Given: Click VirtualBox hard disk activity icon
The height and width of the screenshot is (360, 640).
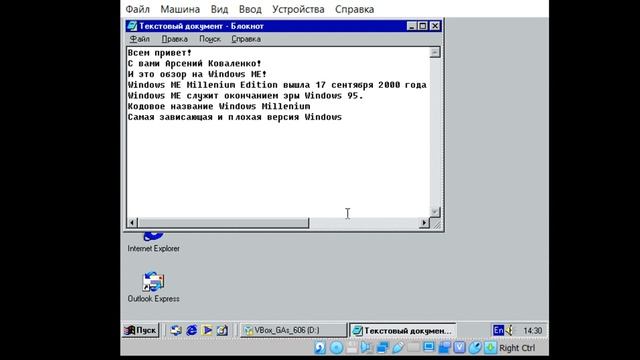Looking at the screenshot, I should pos(320,348).
